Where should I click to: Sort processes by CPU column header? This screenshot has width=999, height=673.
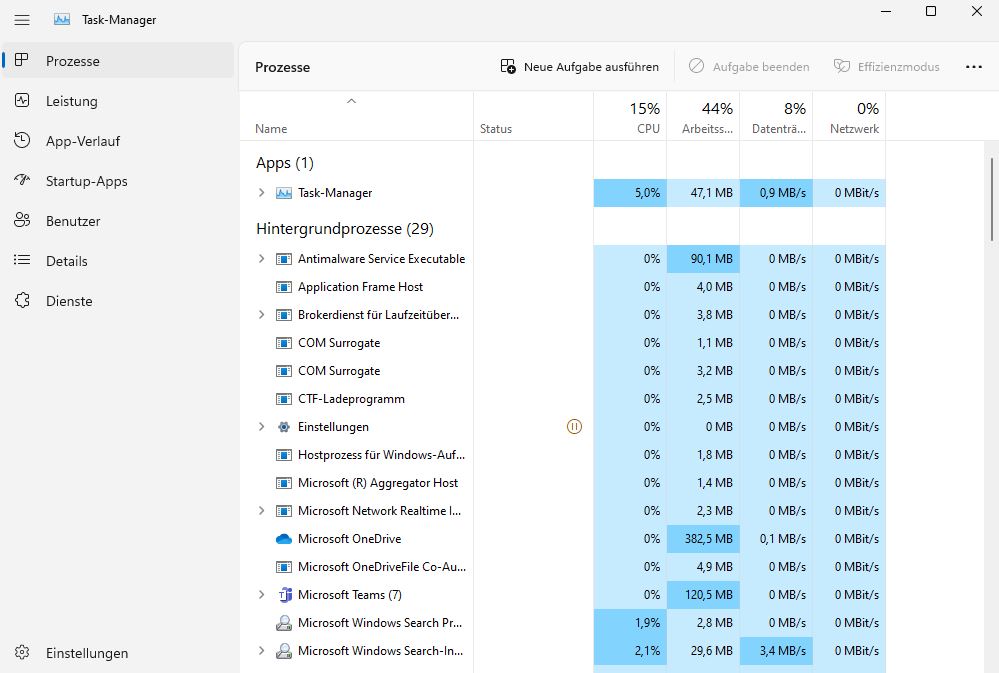click(630, 117)
